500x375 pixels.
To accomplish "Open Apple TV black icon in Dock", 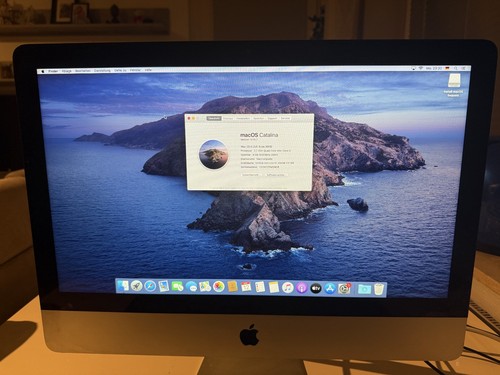I will pyautogui.click(x=316, y=288).
